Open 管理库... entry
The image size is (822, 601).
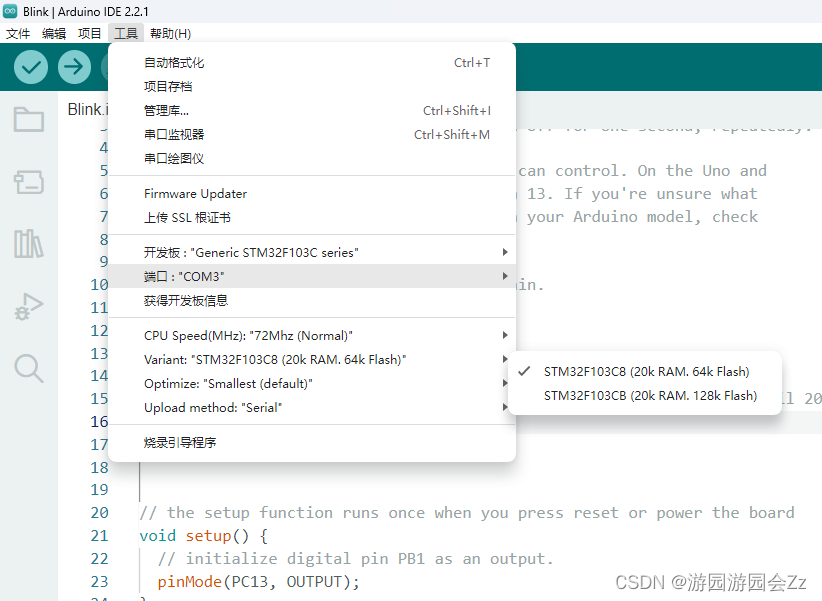click(312, 111)
